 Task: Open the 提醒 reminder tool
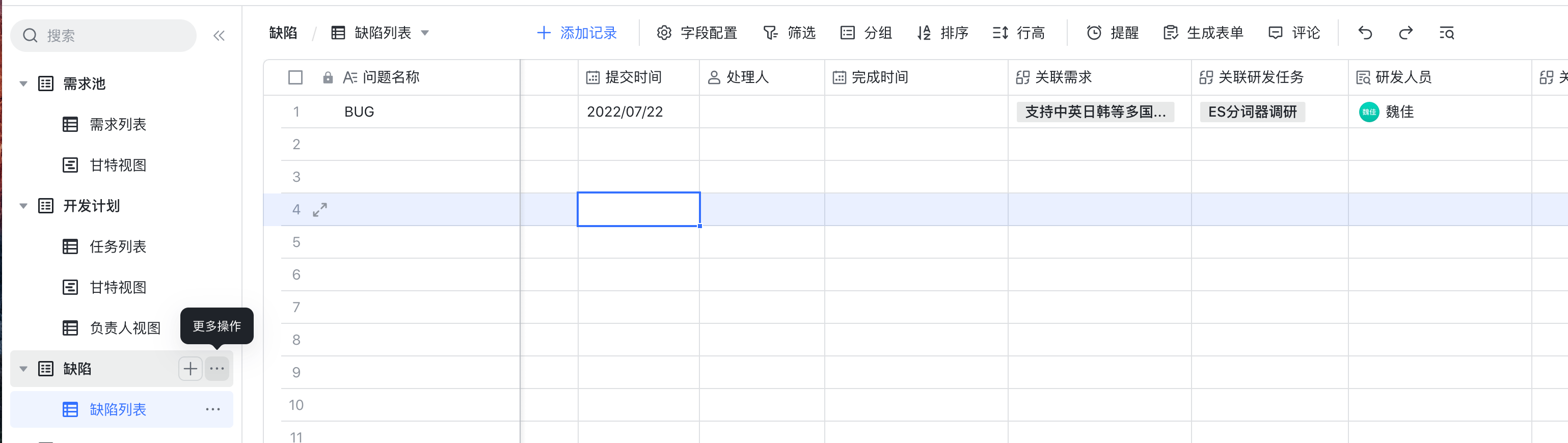(1113, 33)
